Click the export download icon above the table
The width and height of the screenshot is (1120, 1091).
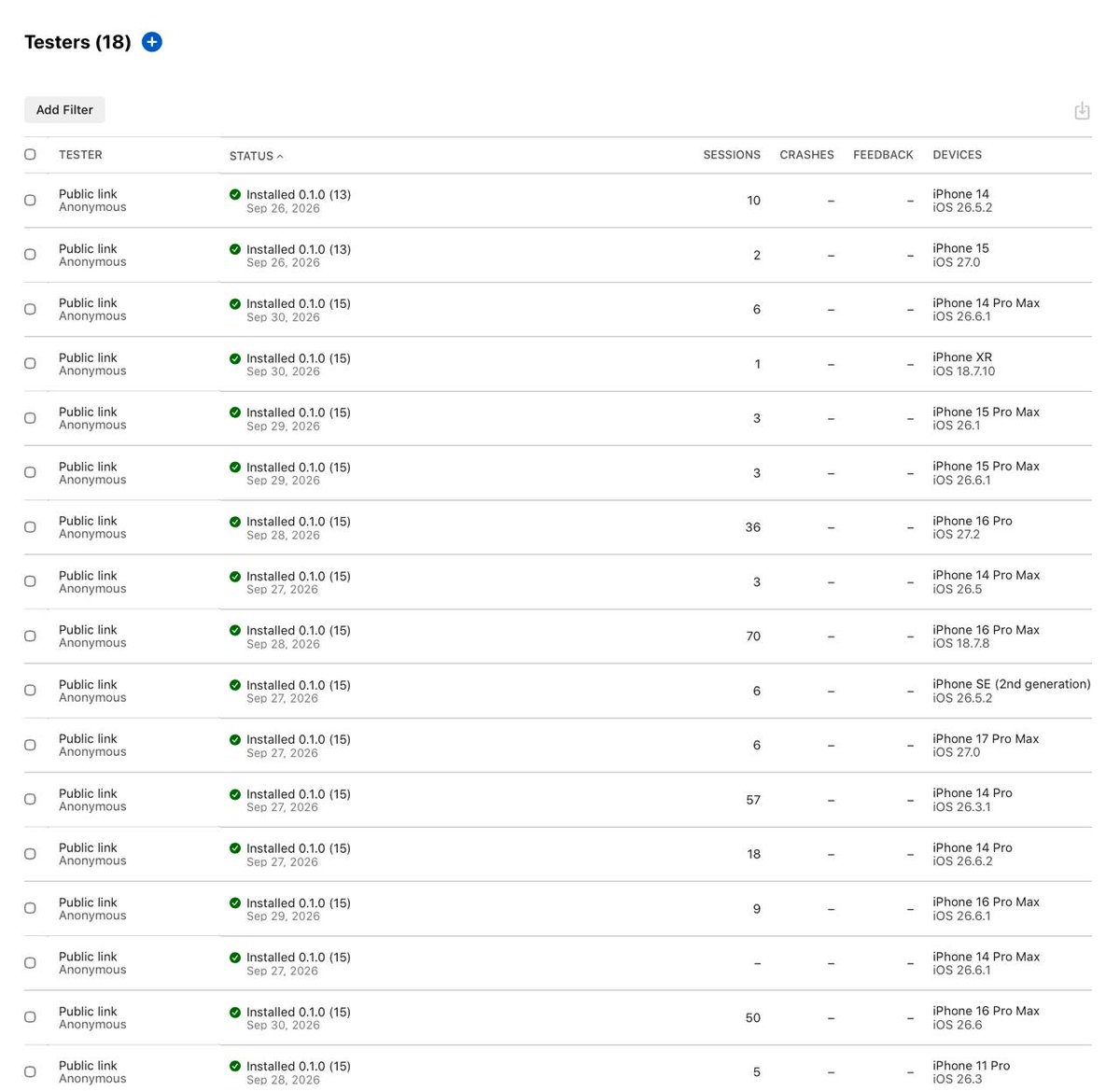[x=1082, y=111]
